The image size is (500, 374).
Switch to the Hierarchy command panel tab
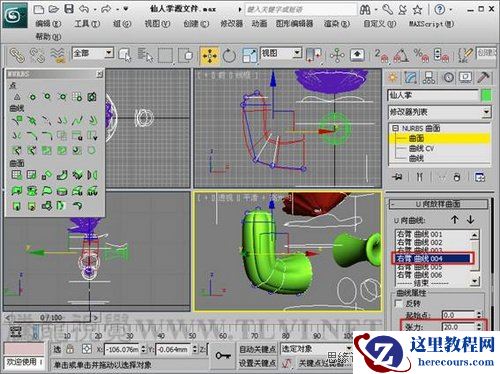point(429,78)
